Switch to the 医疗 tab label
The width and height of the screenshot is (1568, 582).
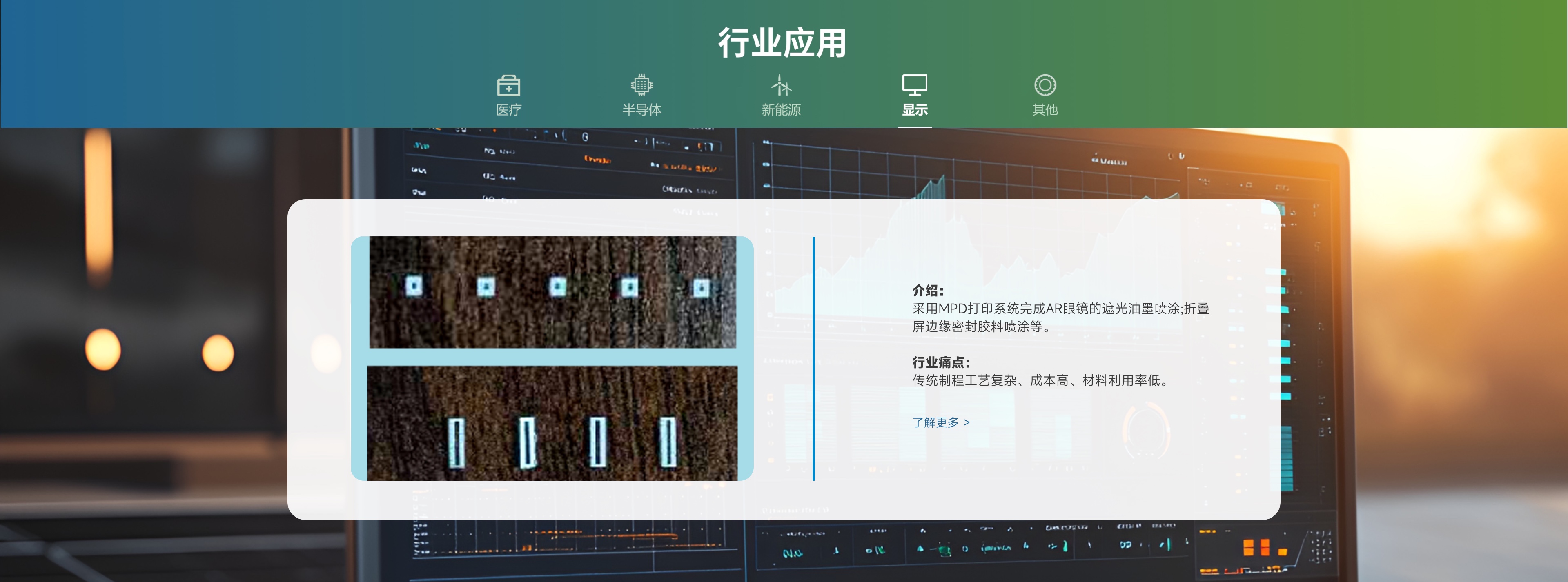[508, 110]
